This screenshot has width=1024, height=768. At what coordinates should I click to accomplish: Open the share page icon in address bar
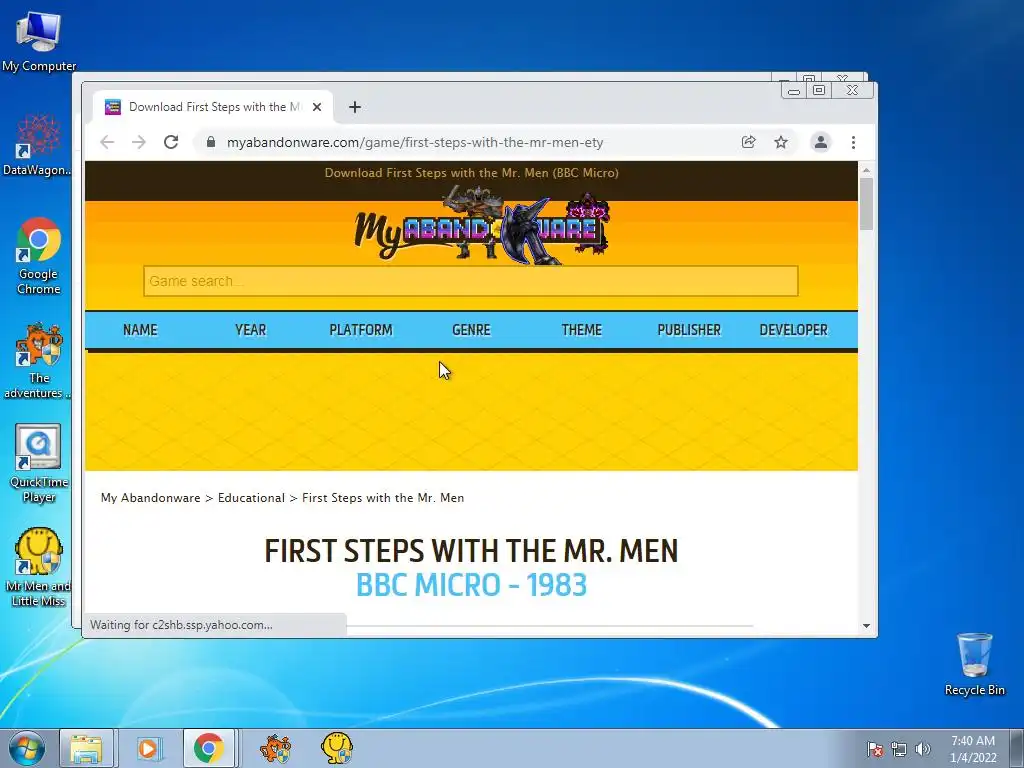coord(748,142)
